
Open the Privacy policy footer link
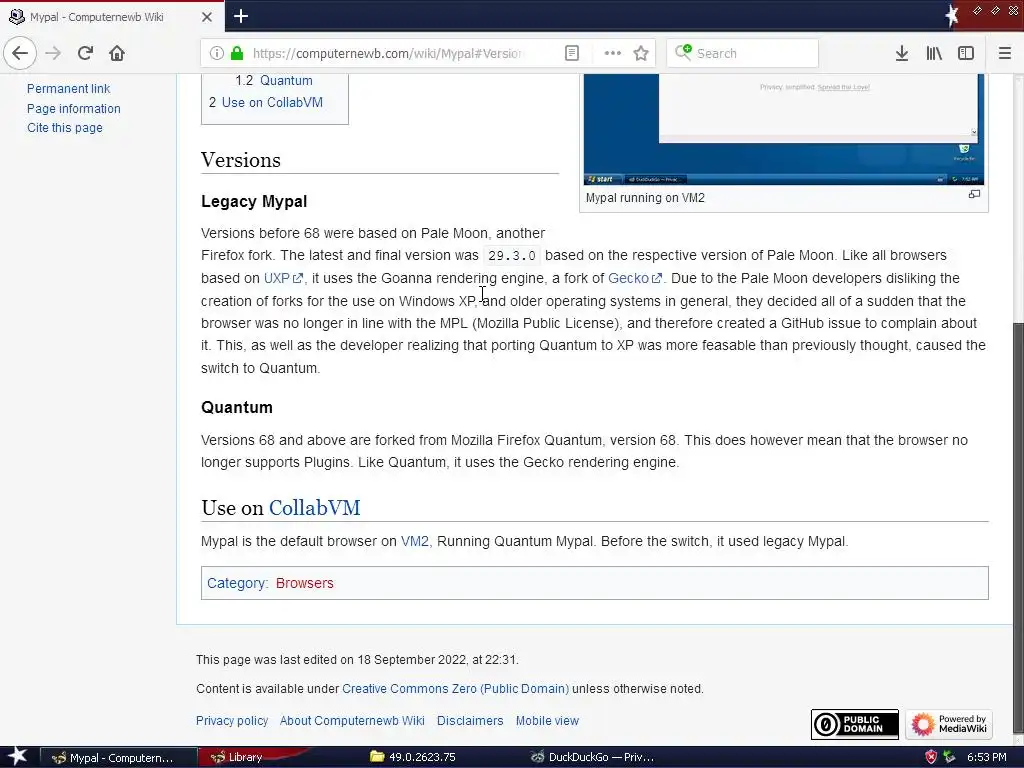(x=232, y=721)
